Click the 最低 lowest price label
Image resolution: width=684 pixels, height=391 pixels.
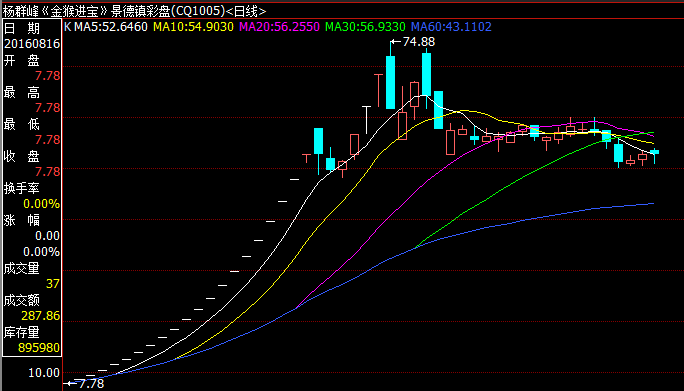pyautogui.click(x=22, y=124)
